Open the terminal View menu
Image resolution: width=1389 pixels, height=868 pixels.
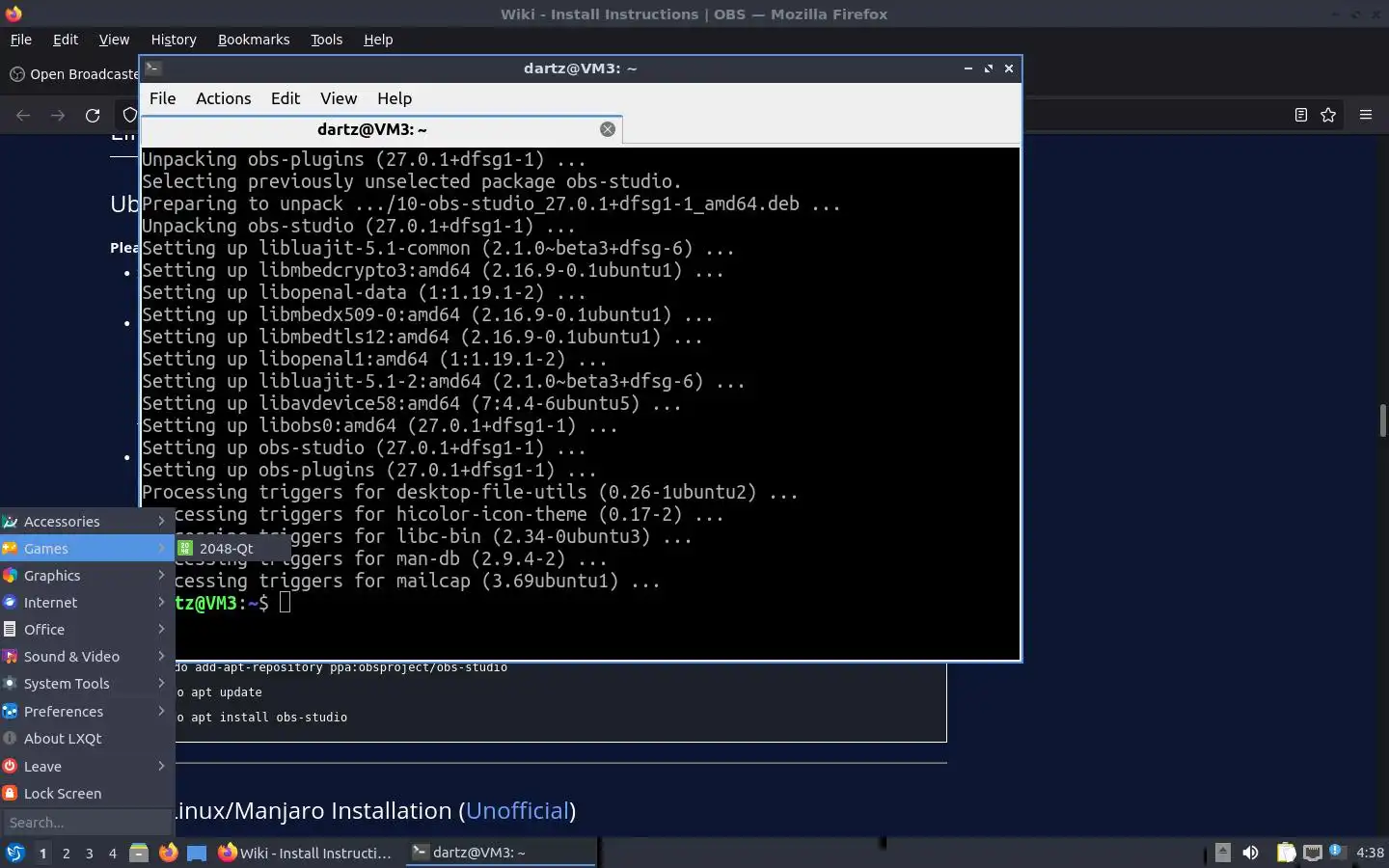[339, 98]
